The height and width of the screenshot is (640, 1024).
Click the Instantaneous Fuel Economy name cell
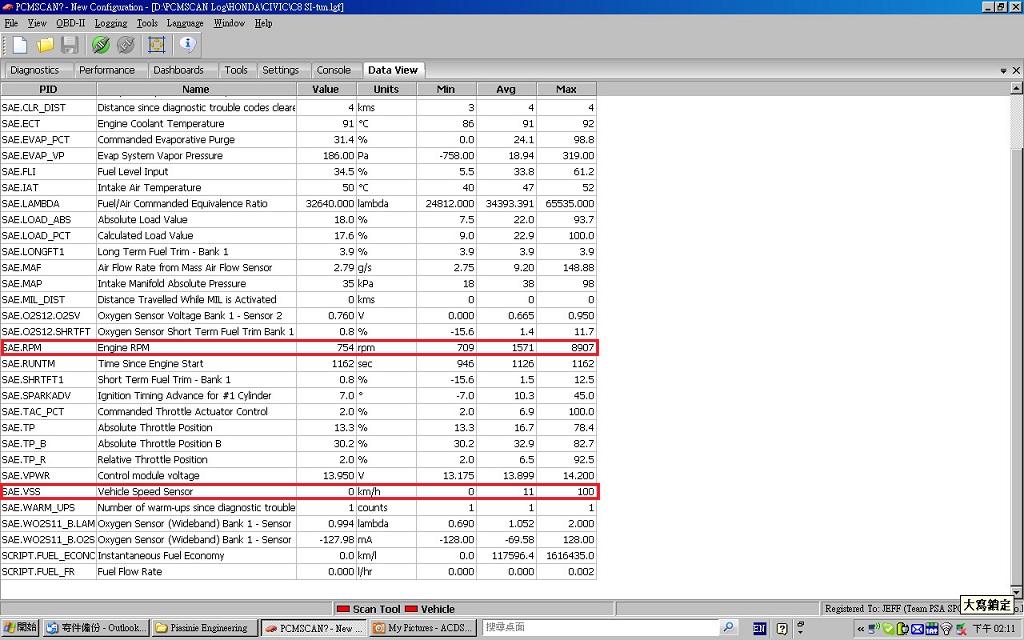(x=196, y=556)
